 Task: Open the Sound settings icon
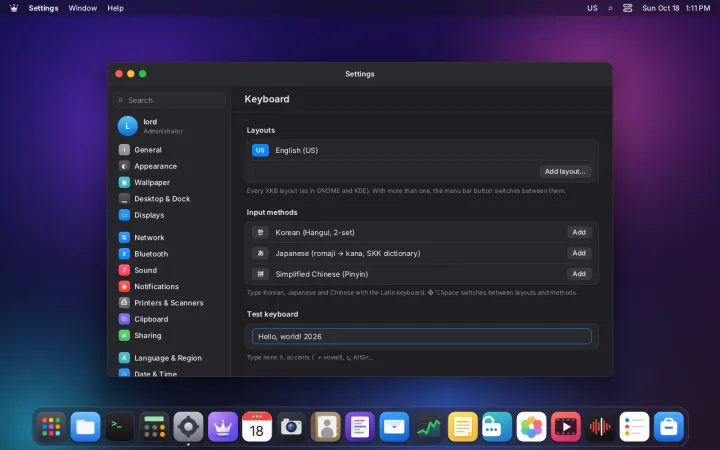[124, 270]
